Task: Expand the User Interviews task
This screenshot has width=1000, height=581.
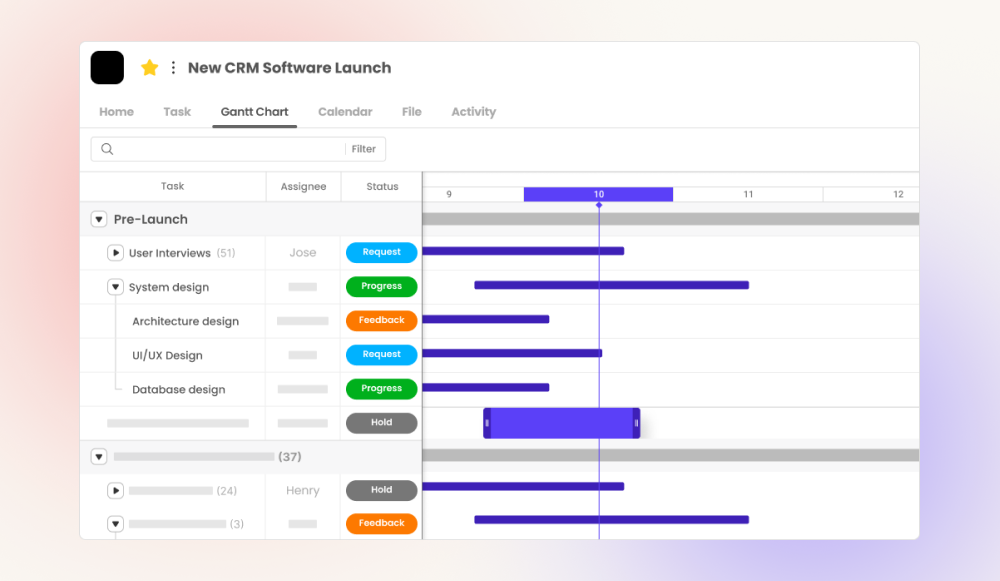Action: [x=115, y=253]
